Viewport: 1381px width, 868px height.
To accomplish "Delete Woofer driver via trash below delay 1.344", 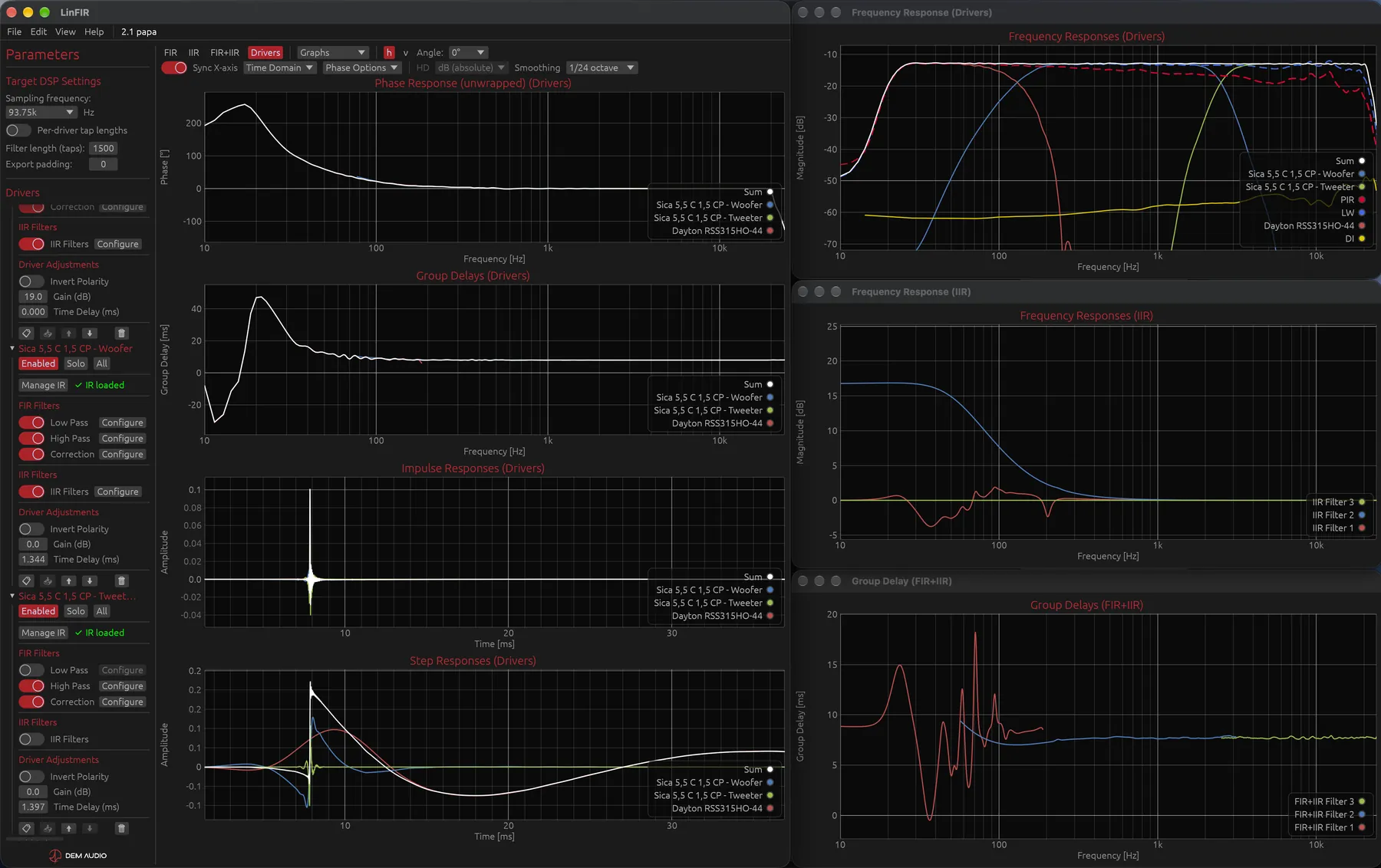I will tap(121, 580).
